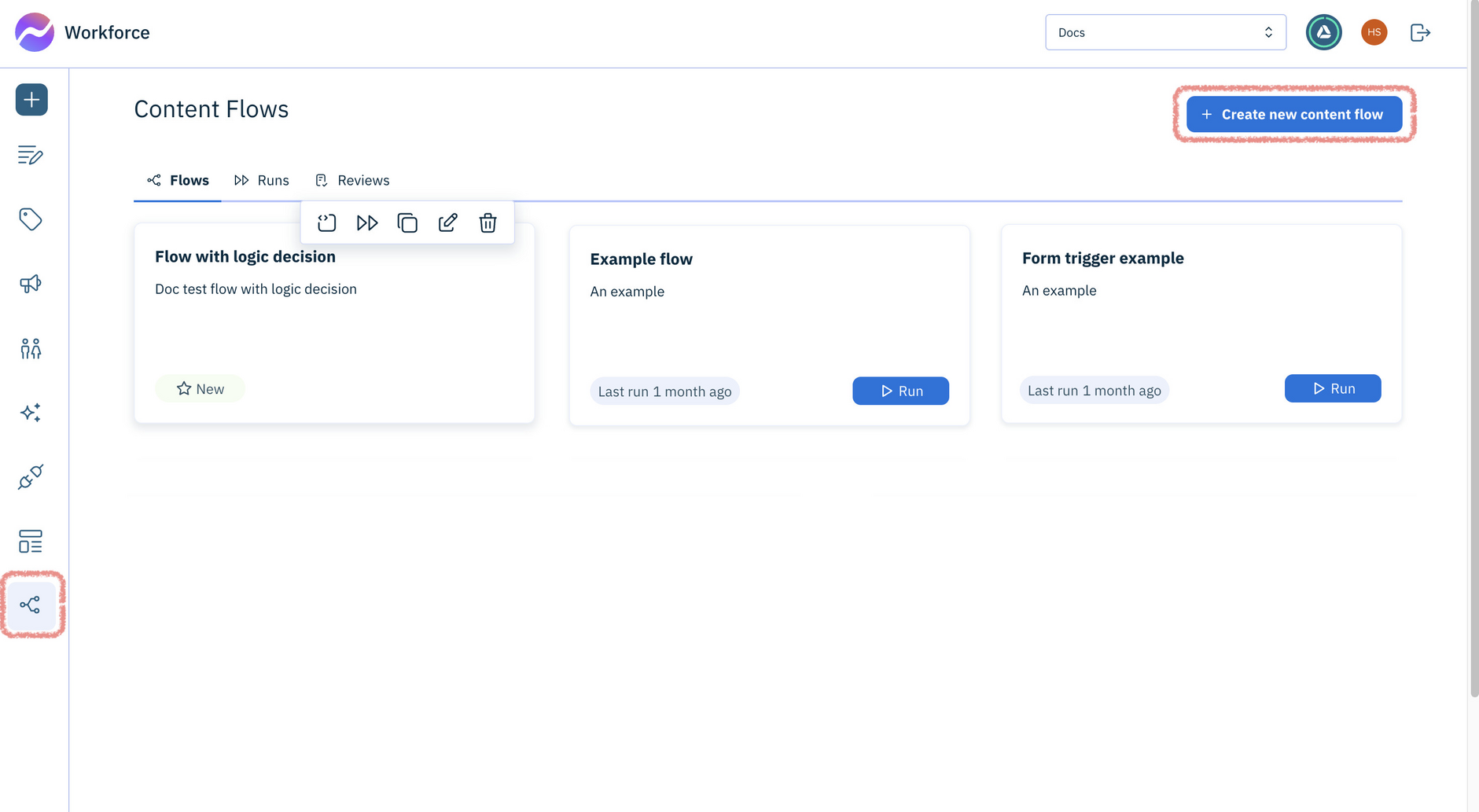This screenshot has width=1479, height=812.
Task: Click Create new content flow
Action: pyautogui.click(x=1293, y=114)
